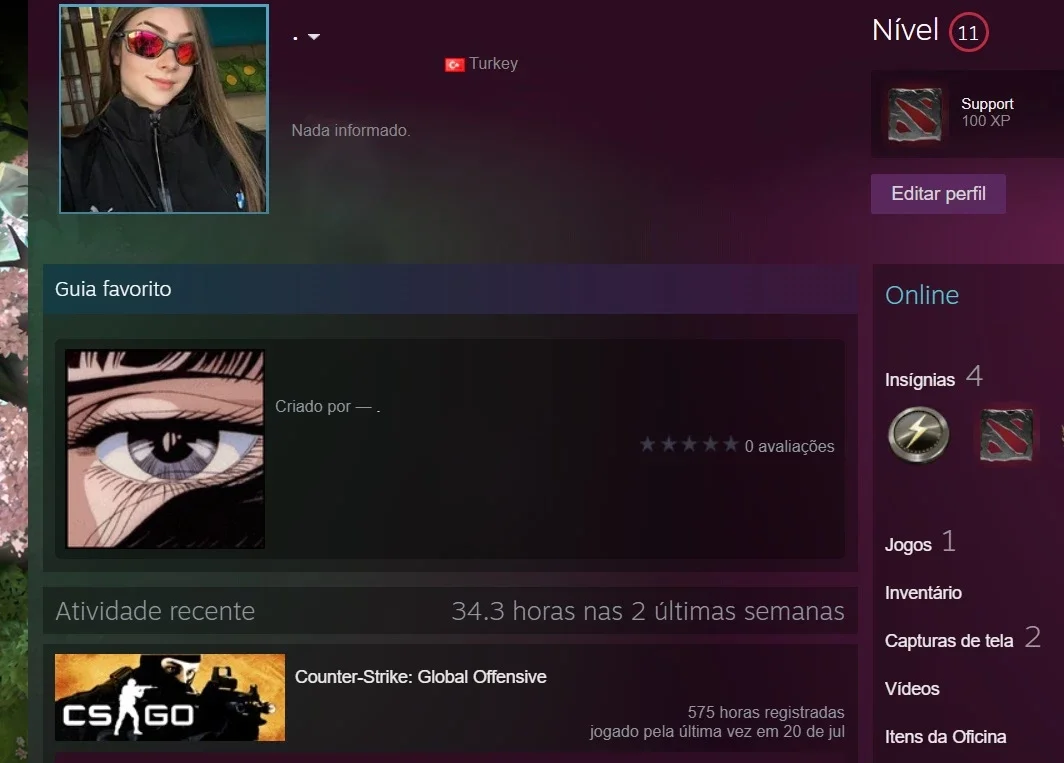Screen dimensions: 1064x763
Task: Click the Atividade recente heading
Action: coord(155,612)
